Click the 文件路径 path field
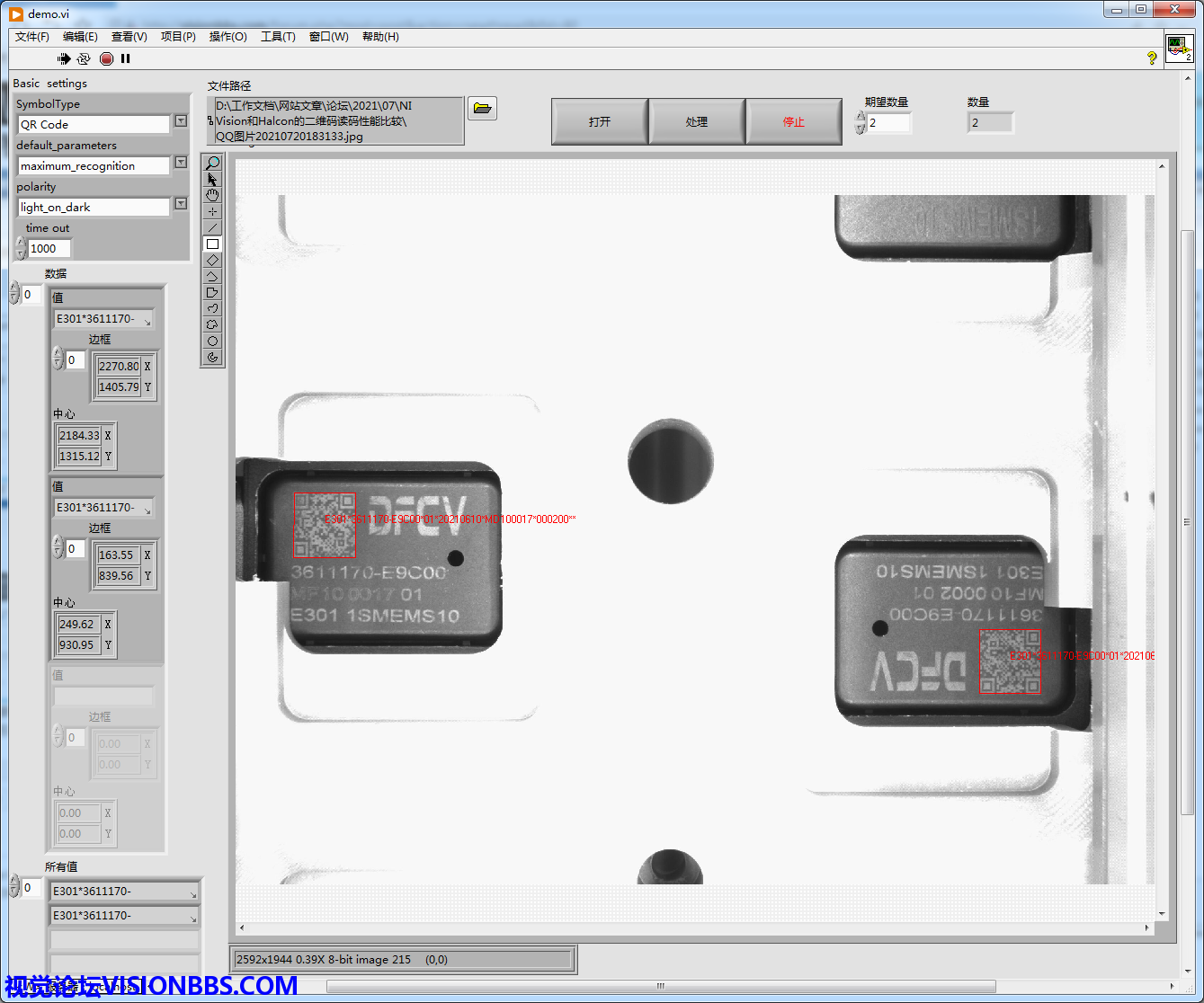1204x1003 pixels. pyautogui.click(x=335, y=120)
